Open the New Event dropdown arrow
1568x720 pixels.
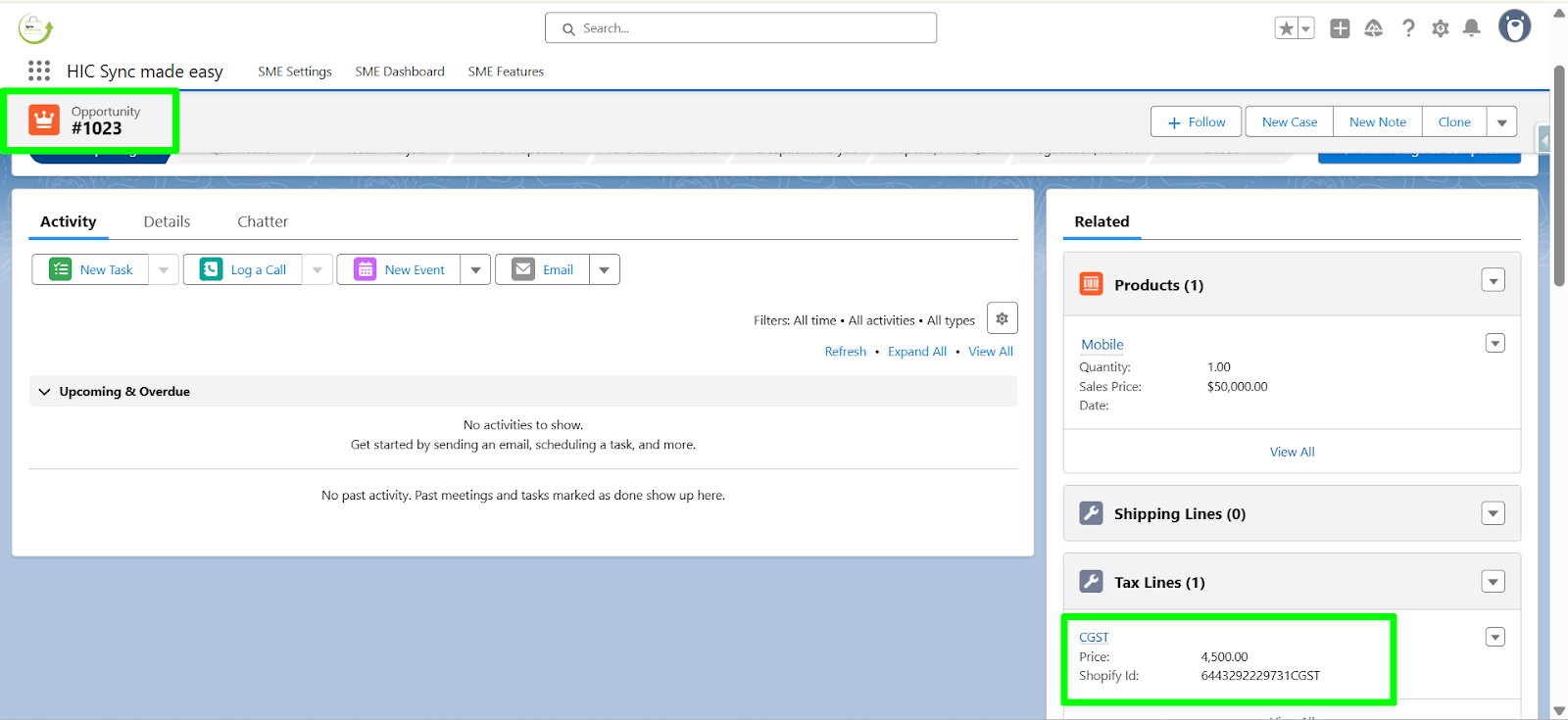(475, 269)
